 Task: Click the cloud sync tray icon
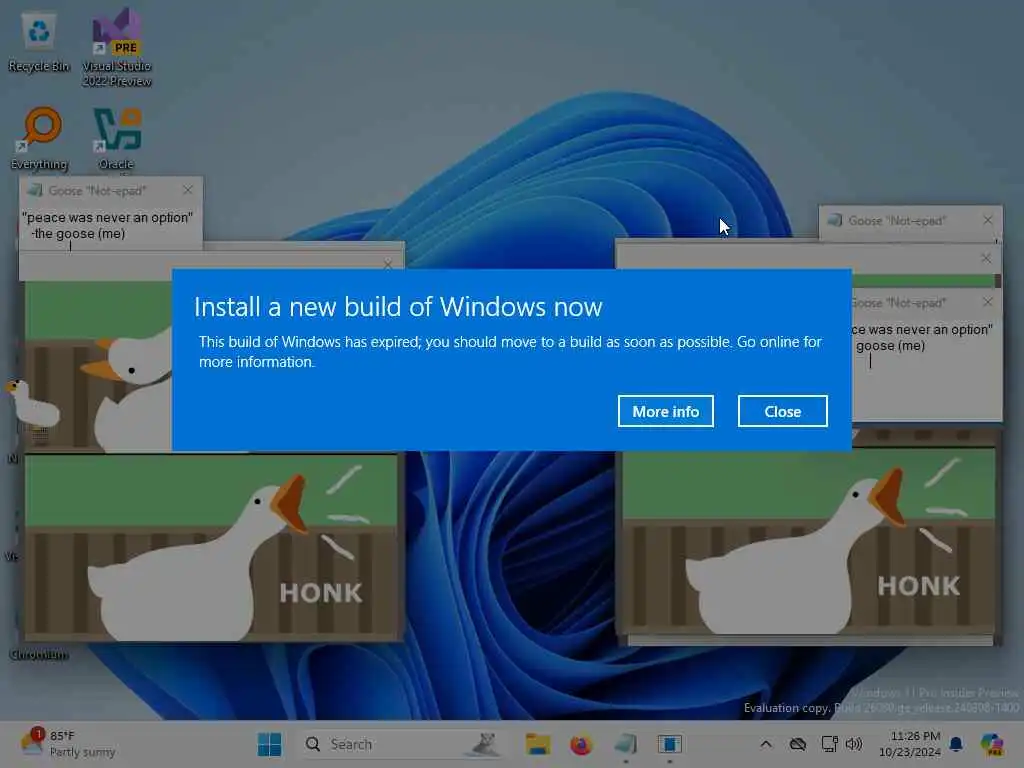(797, 744)
